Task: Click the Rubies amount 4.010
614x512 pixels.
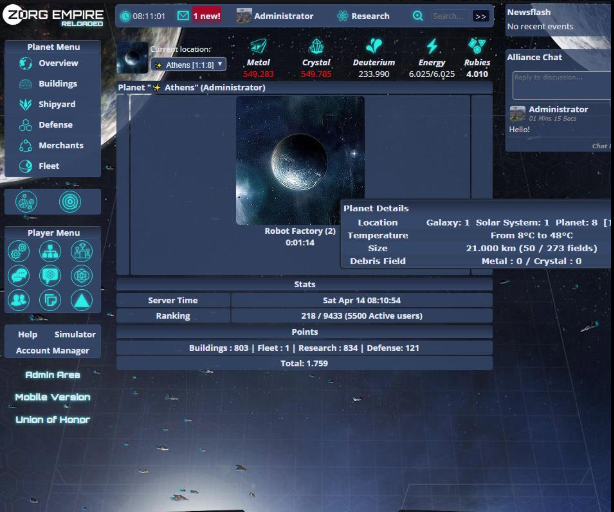Action: click(x=477, y=74)
